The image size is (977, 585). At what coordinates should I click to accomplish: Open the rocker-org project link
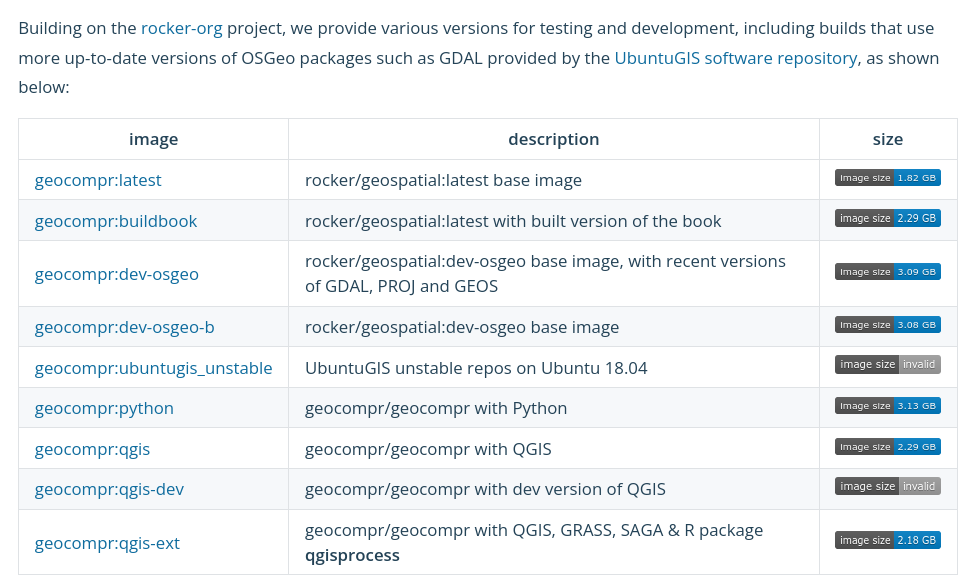pyautogui.click(x=181, y=28)
